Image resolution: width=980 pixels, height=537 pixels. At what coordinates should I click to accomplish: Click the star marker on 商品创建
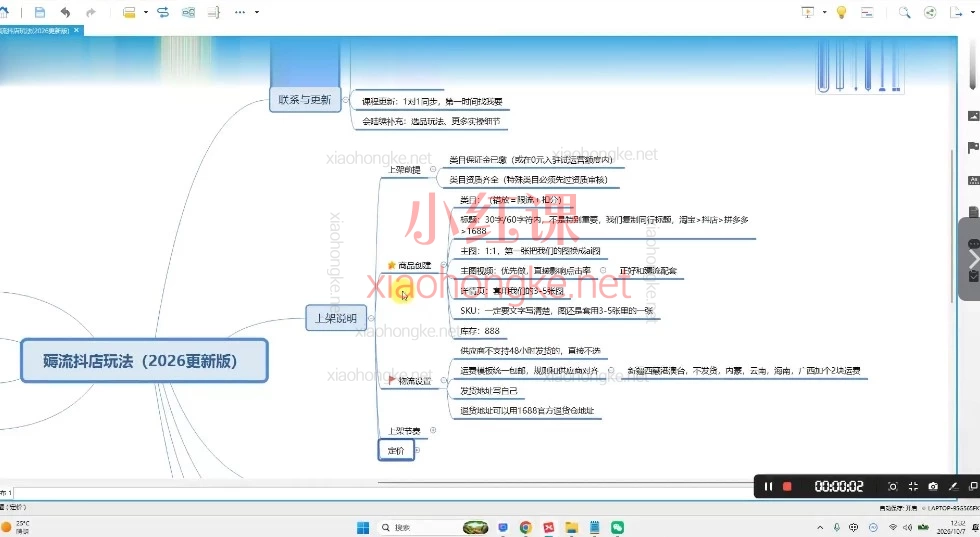pyautogui.click(x=391, y=265)
